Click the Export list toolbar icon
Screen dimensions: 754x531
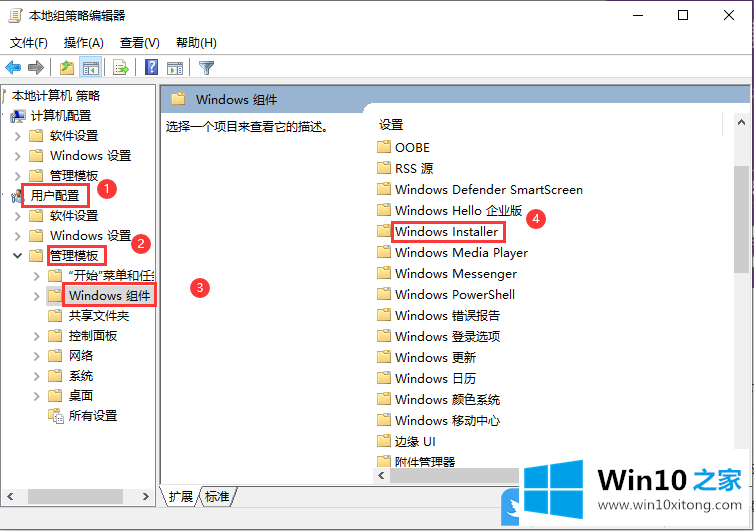[121, 68]
